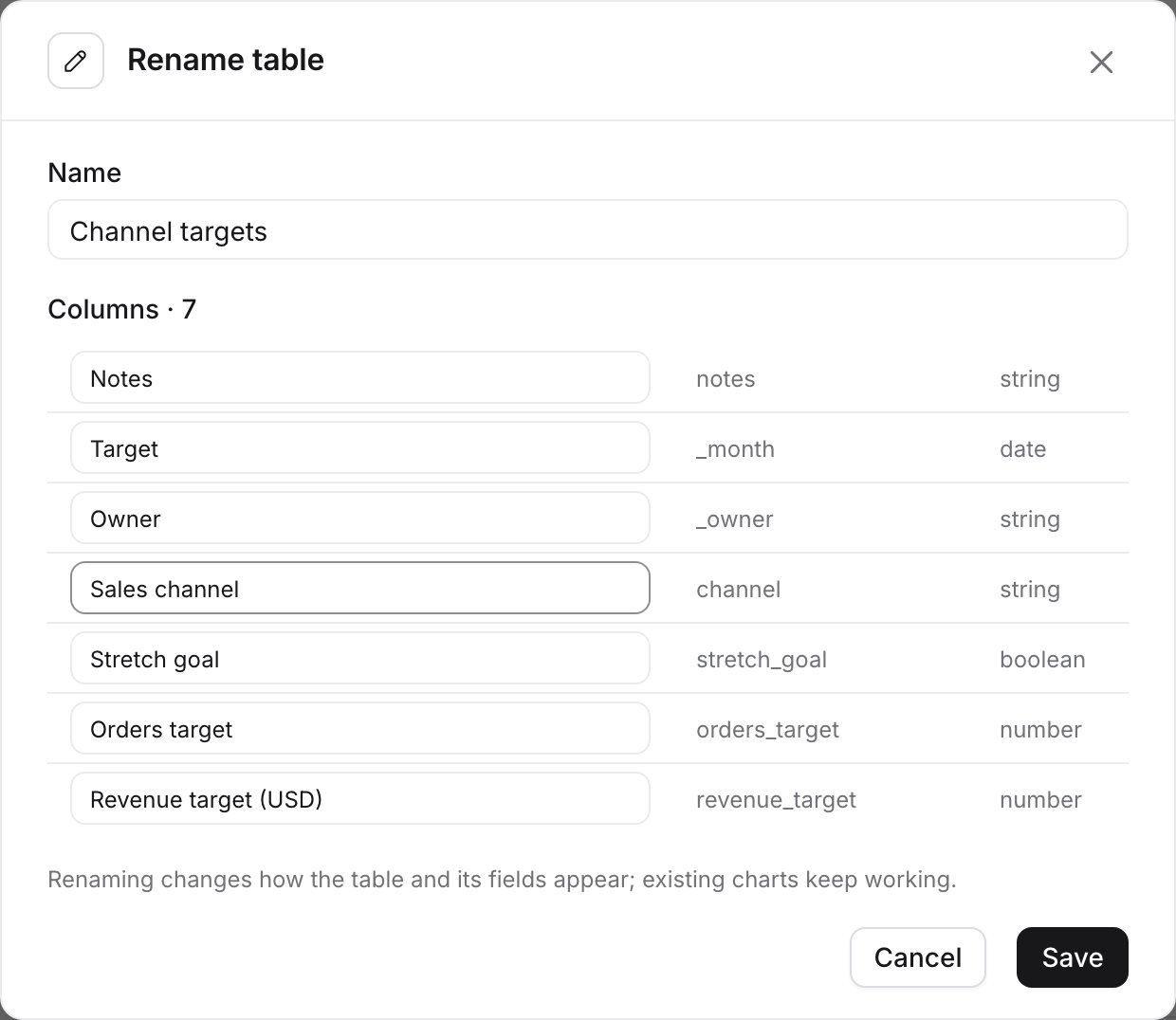The height and width of the screenshot is (1020, 1176).
Task: Click the pencil edit icon beside Rename table
Action: [x=76, y=62]
